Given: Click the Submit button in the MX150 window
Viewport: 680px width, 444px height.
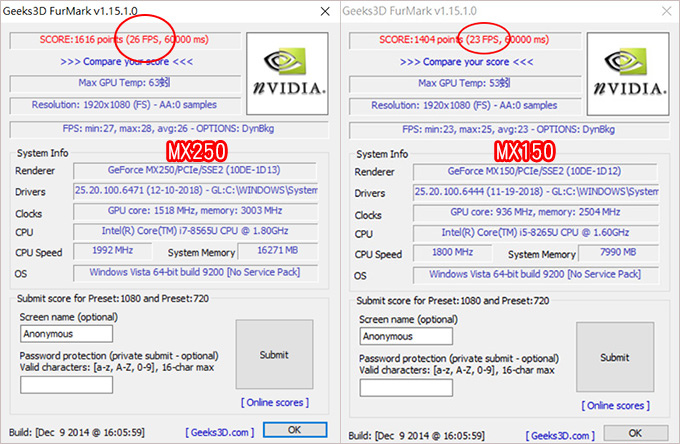Looking at the screenshot, I should click(615, 357).
